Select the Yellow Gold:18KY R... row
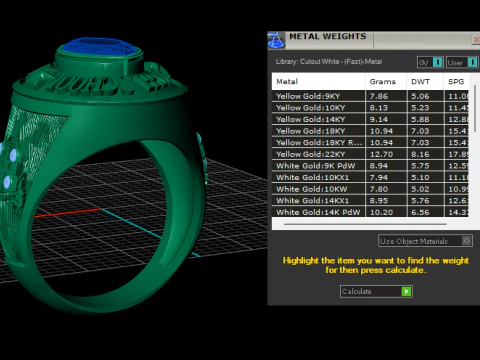480x360 pixels. click(370, 143)
